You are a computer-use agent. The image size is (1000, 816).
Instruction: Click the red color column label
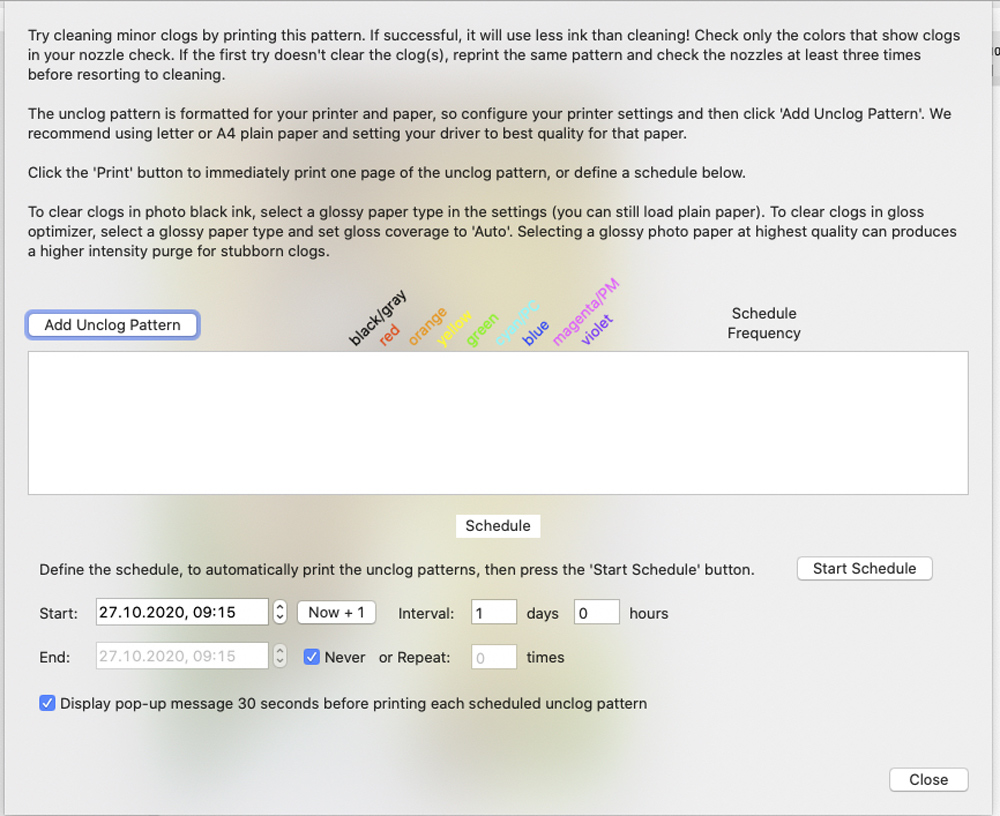coord(390,335)
